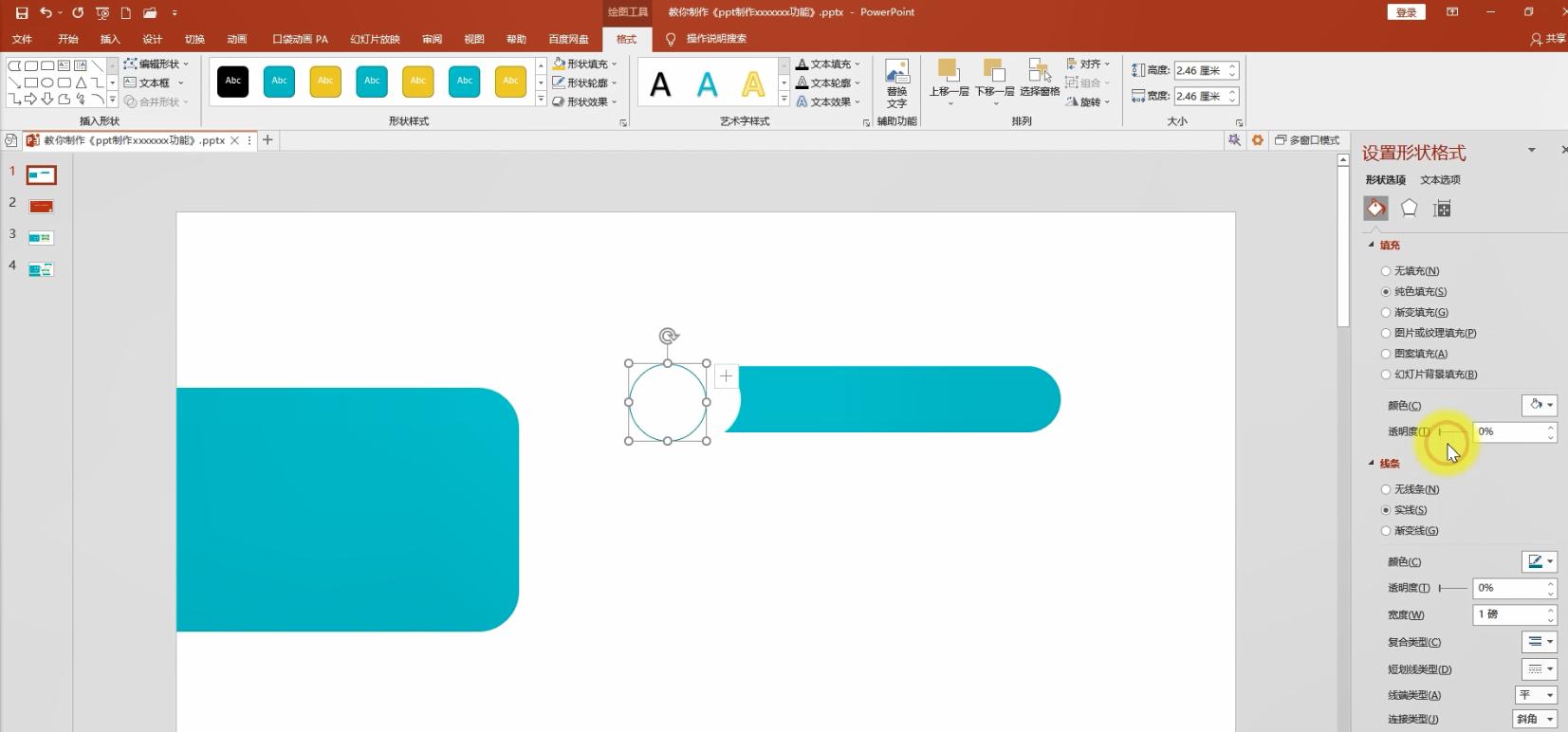Switch to the 插入 Insert tab
This screenshot has width=1568, height=732.
point(110,39)
